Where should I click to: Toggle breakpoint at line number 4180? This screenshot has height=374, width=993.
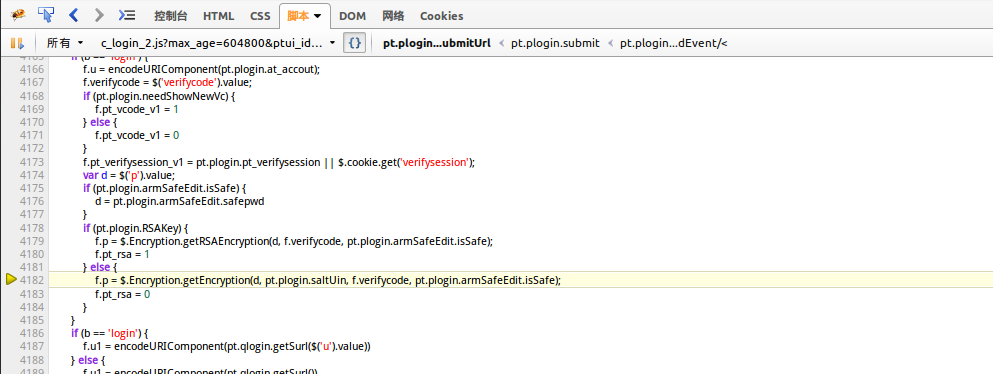[32, 254]
